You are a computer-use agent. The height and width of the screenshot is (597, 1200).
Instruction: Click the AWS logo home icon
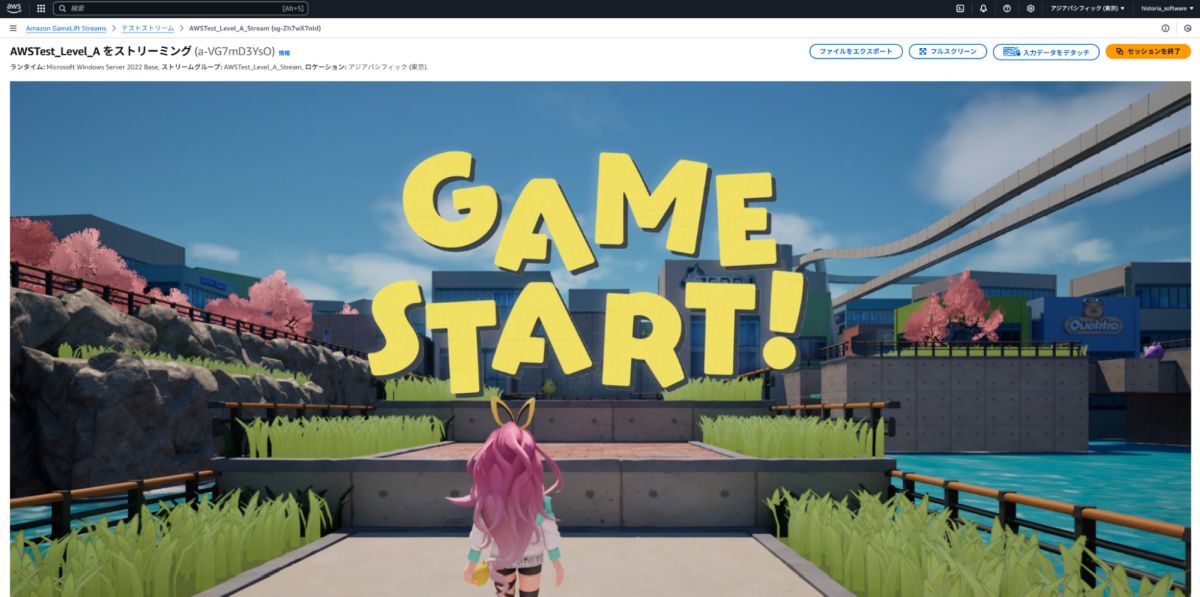tap(14, 8)
